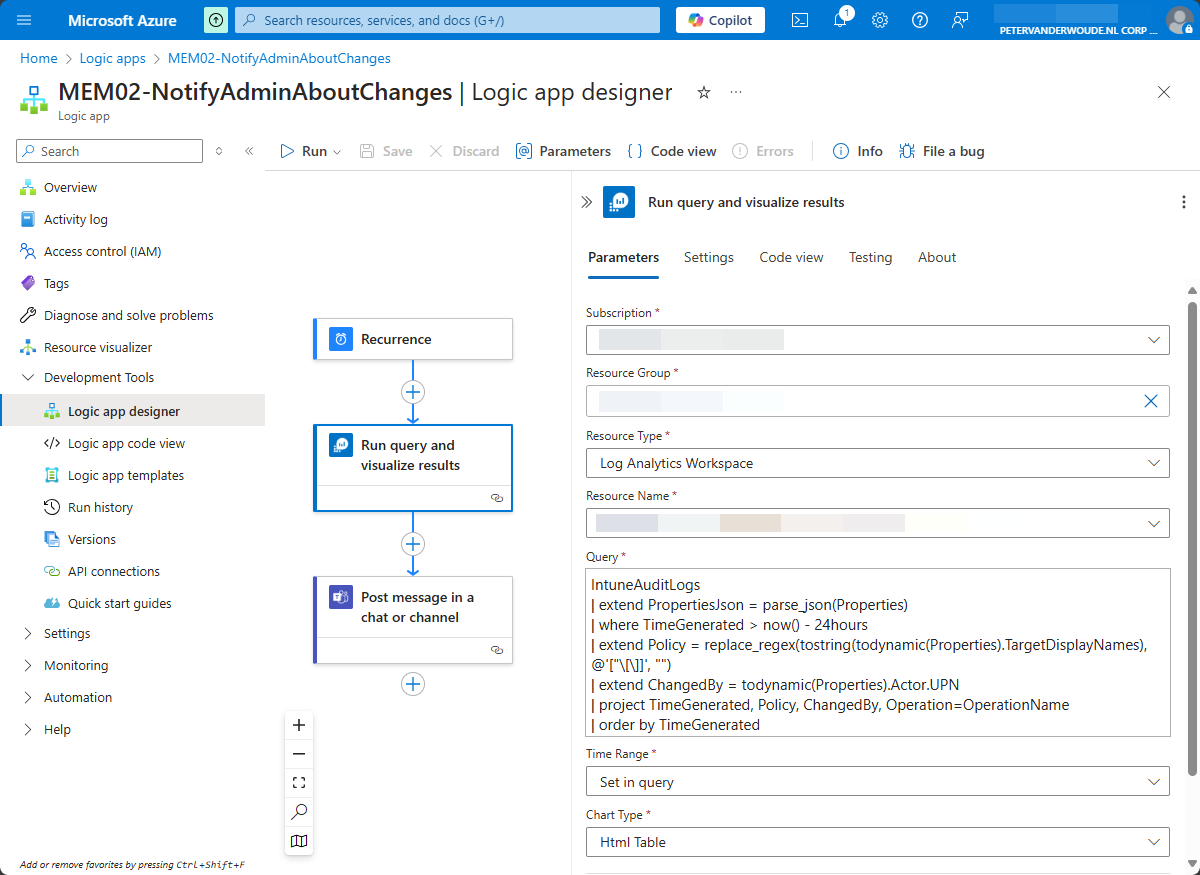Open Cloud Shell from top bar

click(800, 20)
